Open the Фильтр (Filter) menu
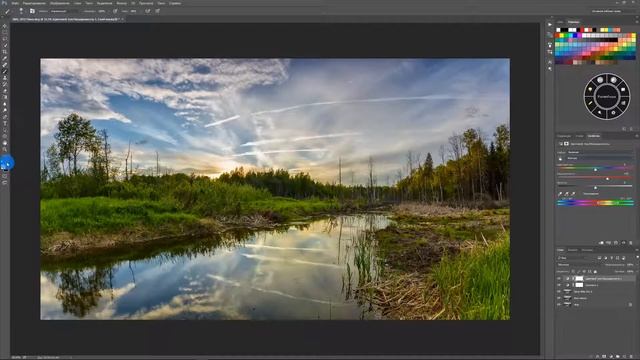Image resolution: width=640 pixels, height=360 pixels. tap(121, 3)
